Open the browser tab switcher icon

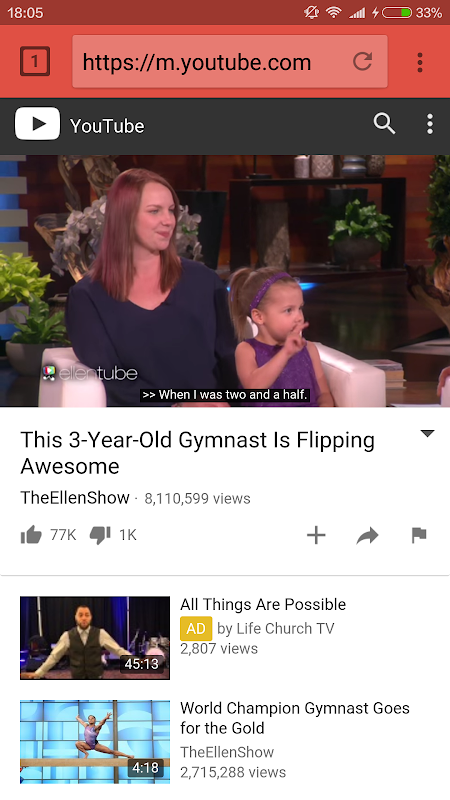(35, 62)
